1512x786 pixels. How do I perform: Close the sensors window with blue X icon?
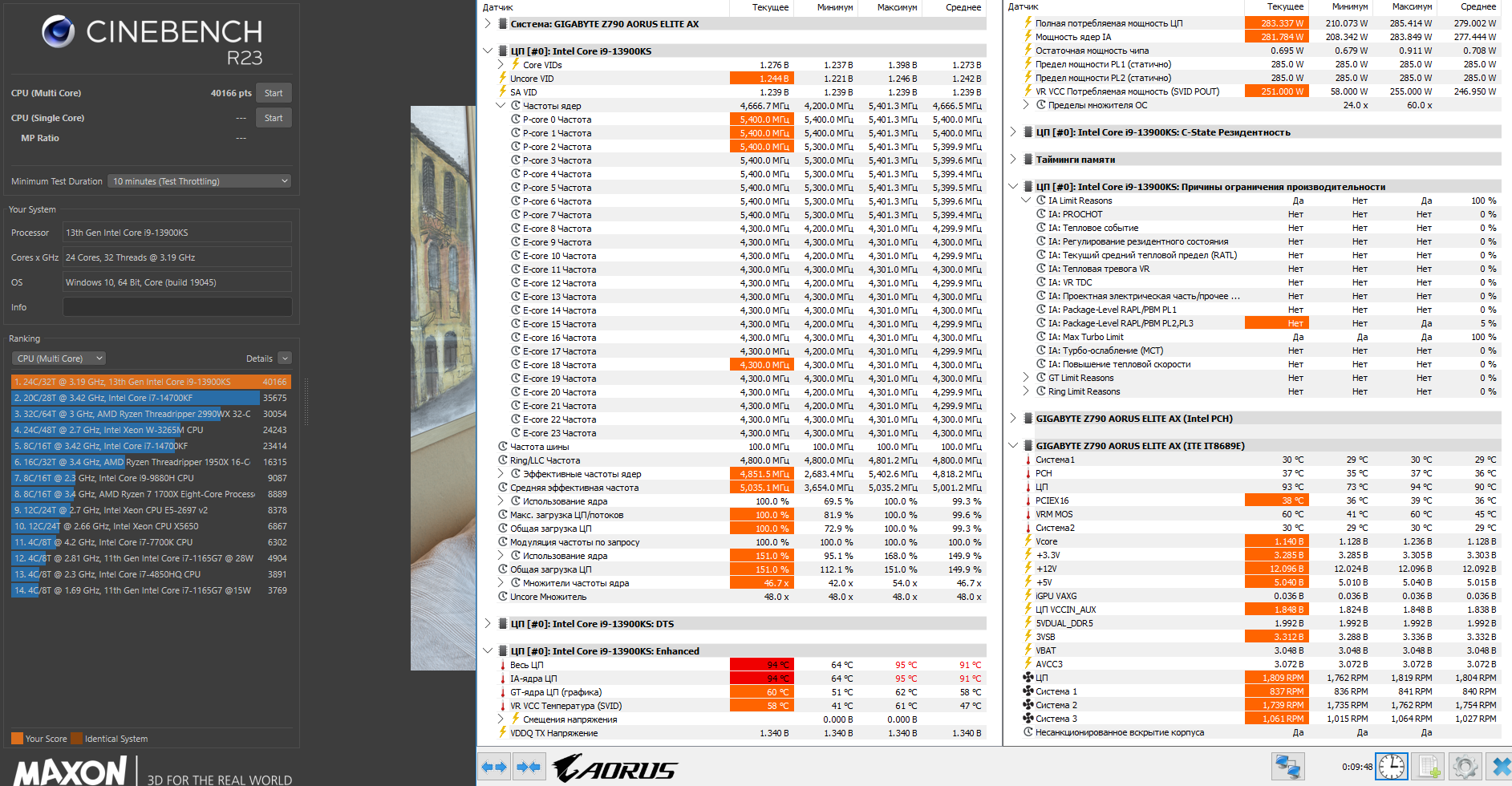pos(1499,767)
